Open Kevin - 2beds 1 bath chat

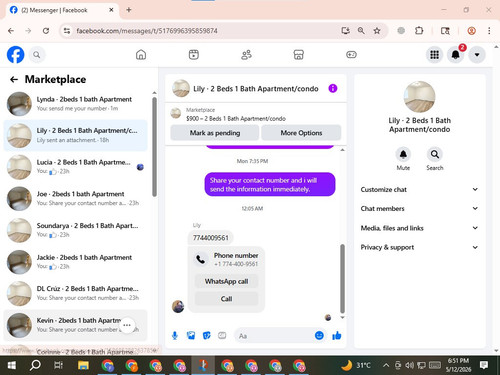click(x=75, y=325)
